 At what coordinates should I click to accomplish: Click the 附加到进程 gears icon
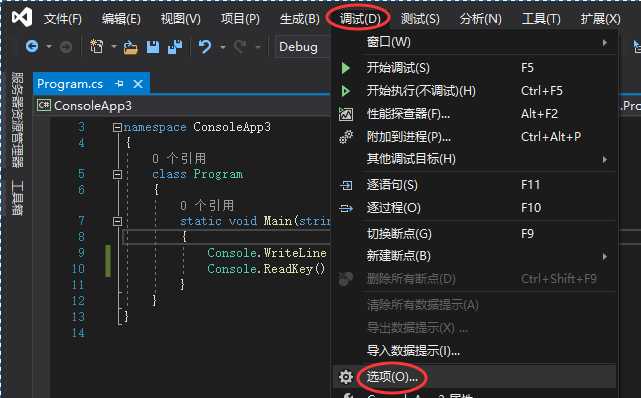click(x=346, y=136)
